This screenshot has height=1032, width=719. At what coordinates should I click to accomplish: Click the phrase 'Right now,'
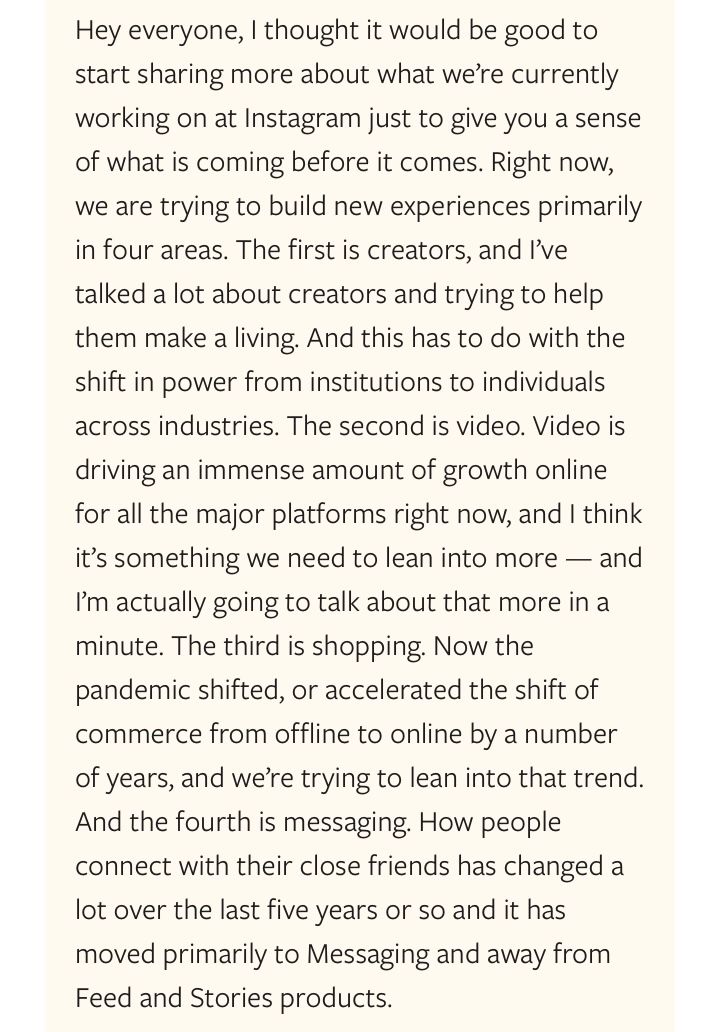click(x=553, y=163)
